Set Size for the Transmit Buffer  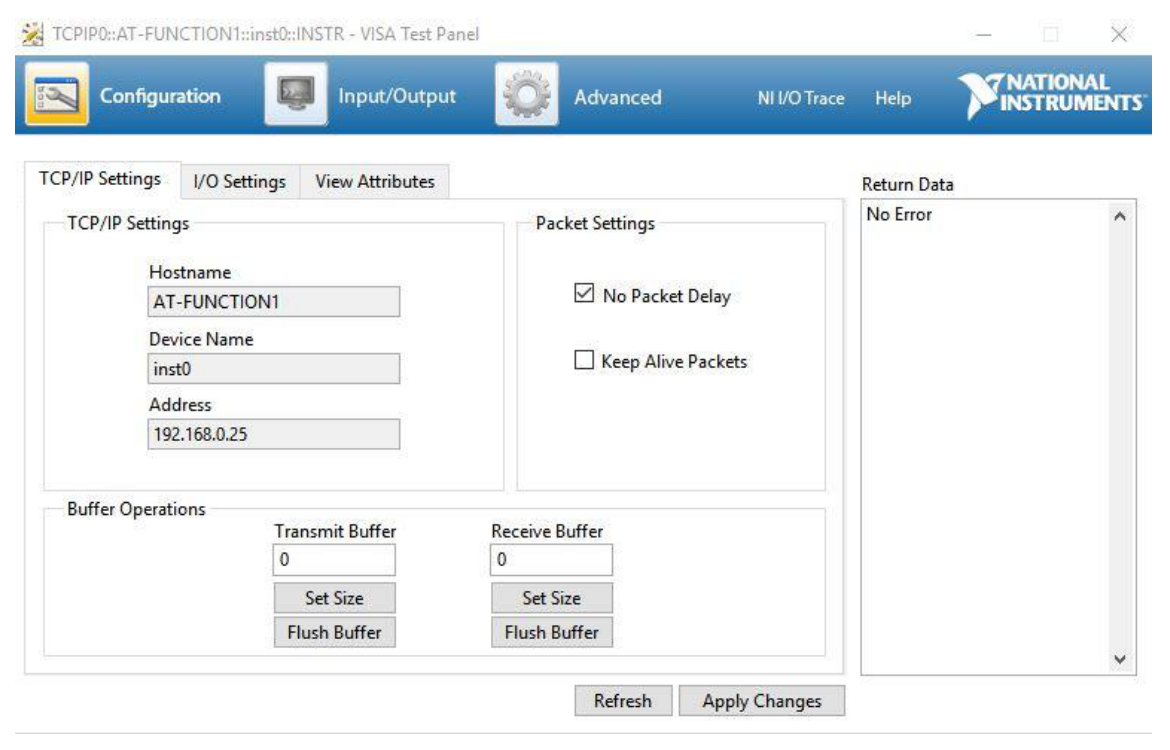click(x=334, y=598)
